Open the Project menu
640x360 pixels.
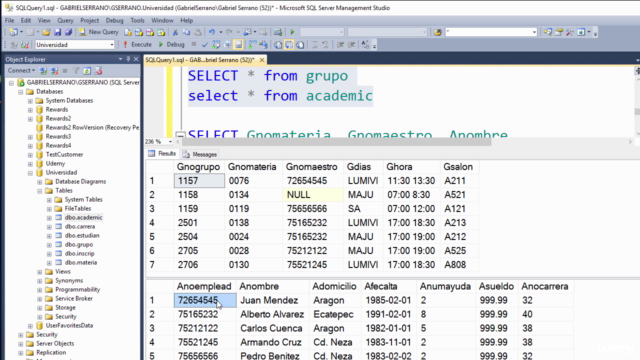tap(89, 20)
